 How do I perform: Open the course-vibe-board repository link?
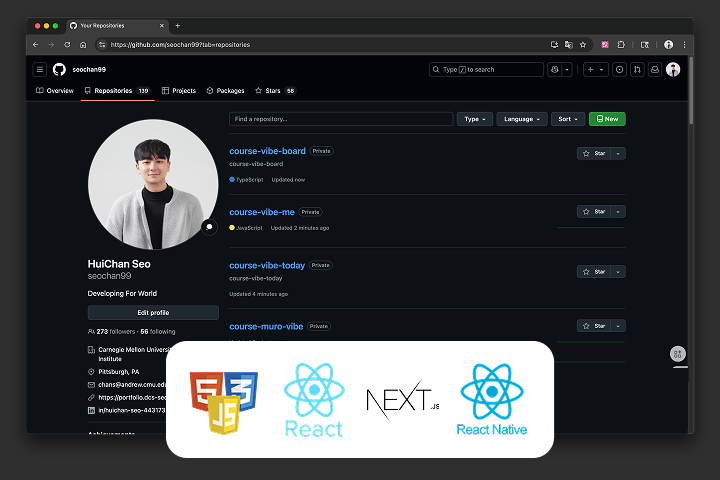coord(267,151)
